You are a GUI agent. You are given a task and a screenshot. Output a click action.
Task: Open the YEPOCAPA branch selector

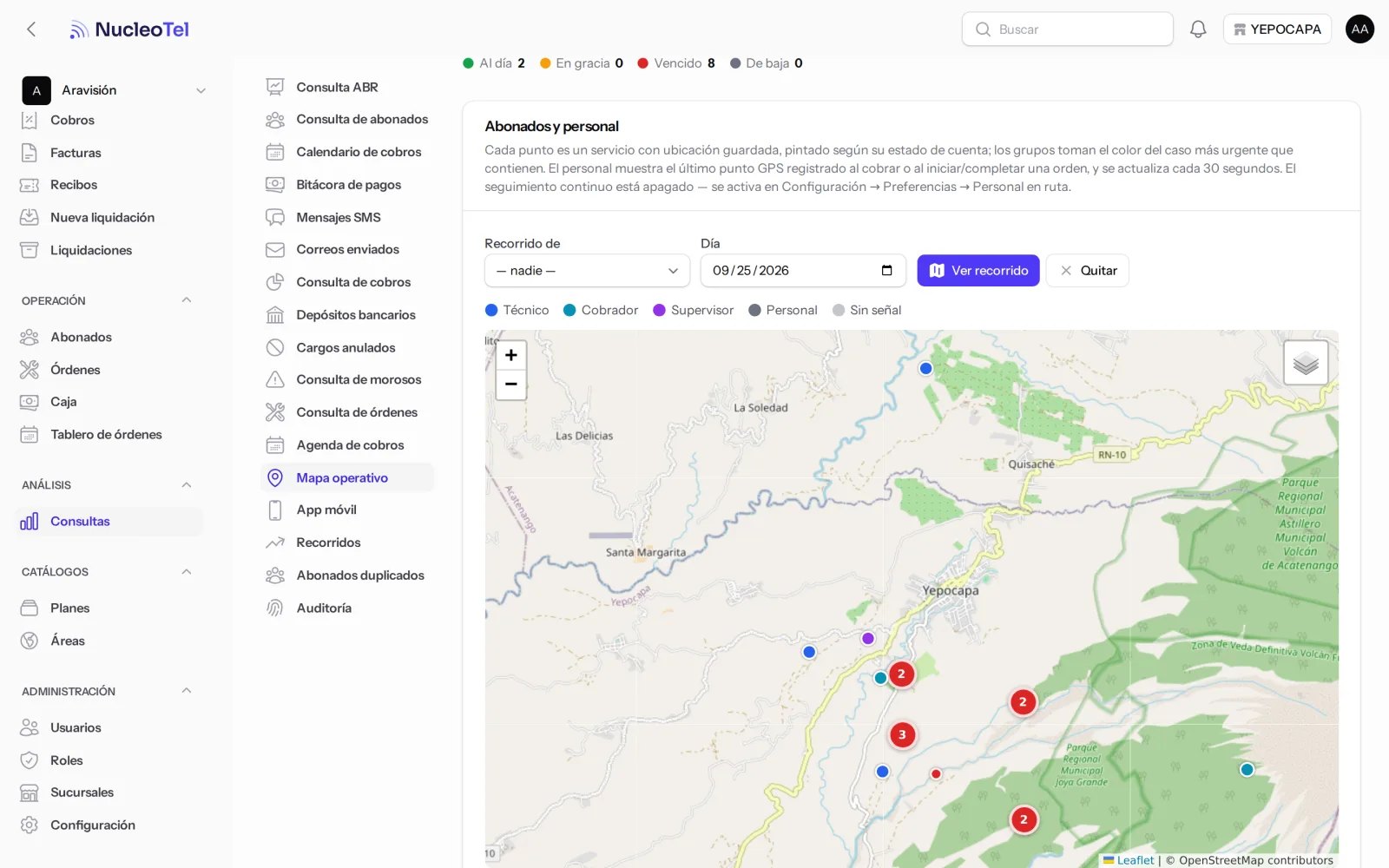click(x=1277, y=30)
